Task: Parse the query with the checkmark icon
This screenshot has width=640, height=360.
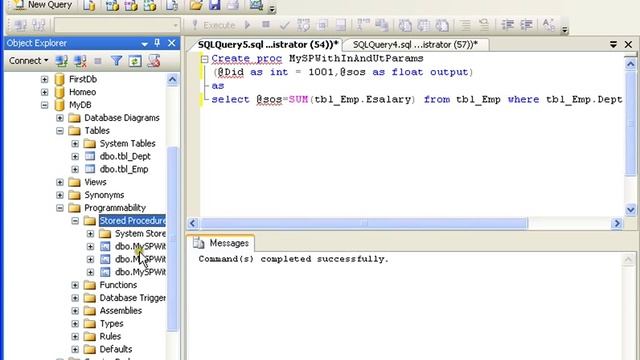Action: point(284,25)
